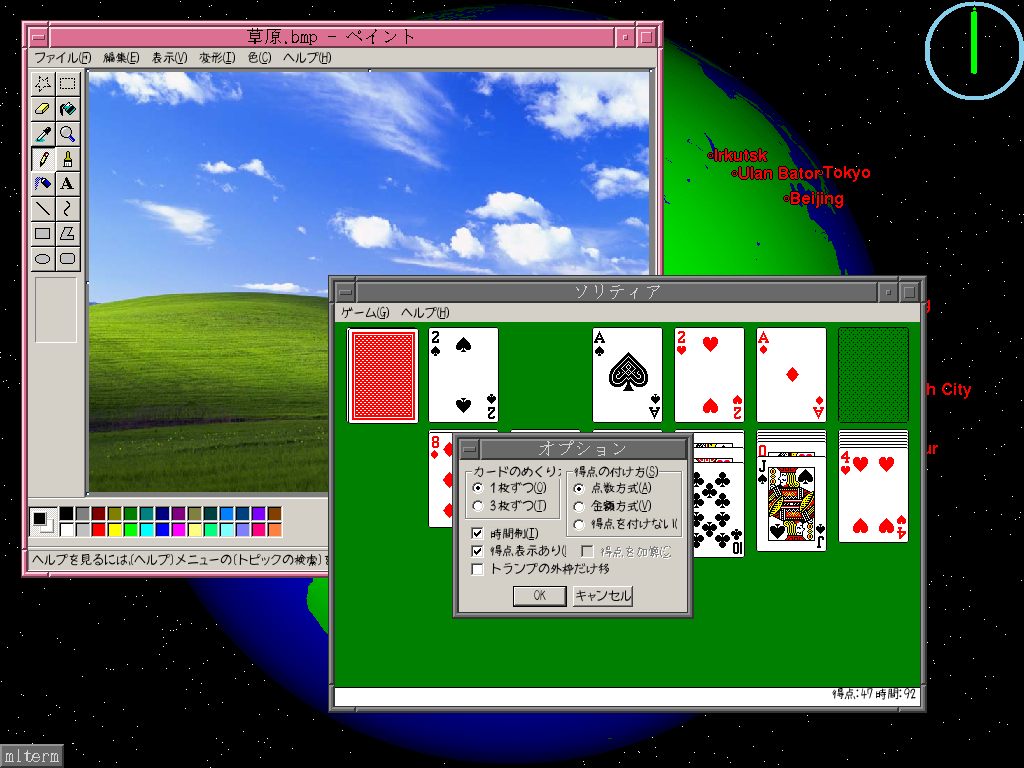
Task: Activate the Pick color eyedropper tool
Action: (x=43, y=134)
